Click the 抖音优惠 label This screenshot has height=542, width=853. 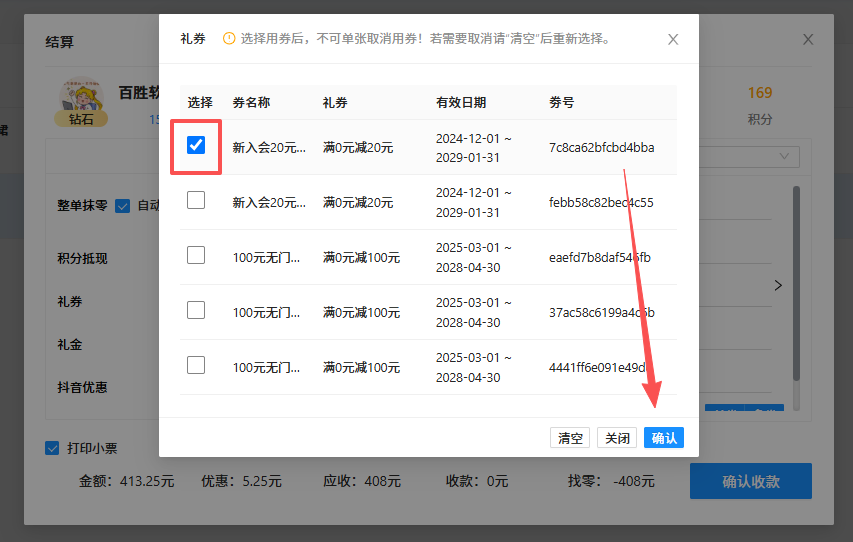pos(83,387)
